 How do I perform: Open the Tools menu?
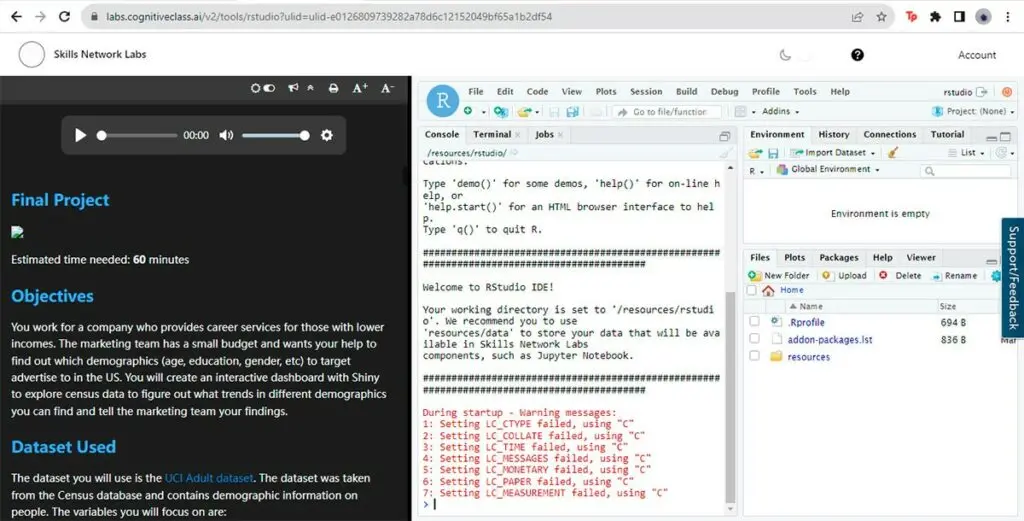(x=805, y=92)
